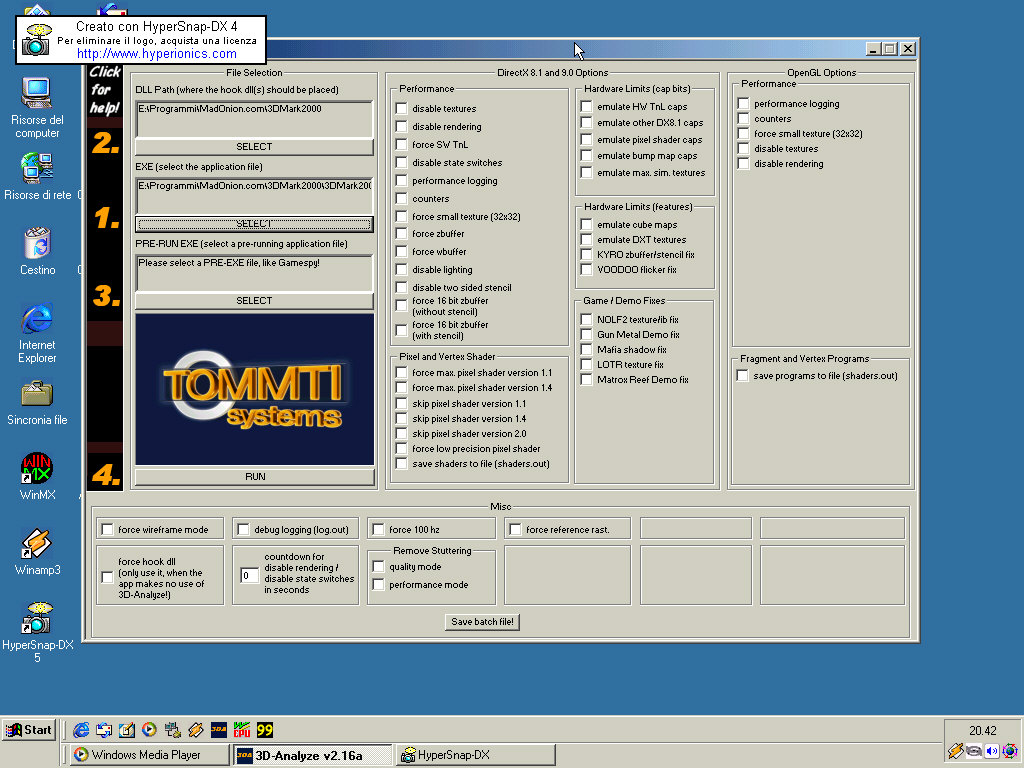Click the 3D-Analyze v2.16a taskbar button
This screenshot has width=1024, height=768.
coord(312,755)
